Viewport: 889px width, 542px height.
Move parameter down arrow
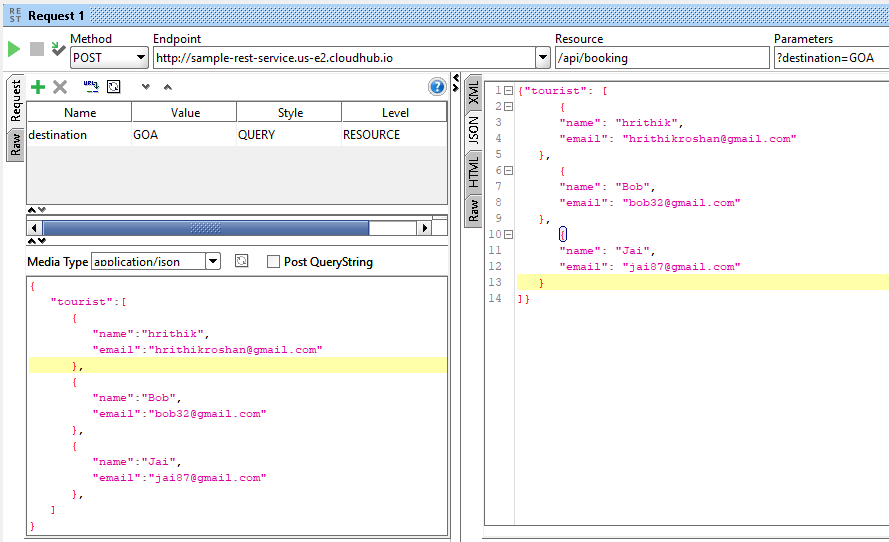[146, 87]
